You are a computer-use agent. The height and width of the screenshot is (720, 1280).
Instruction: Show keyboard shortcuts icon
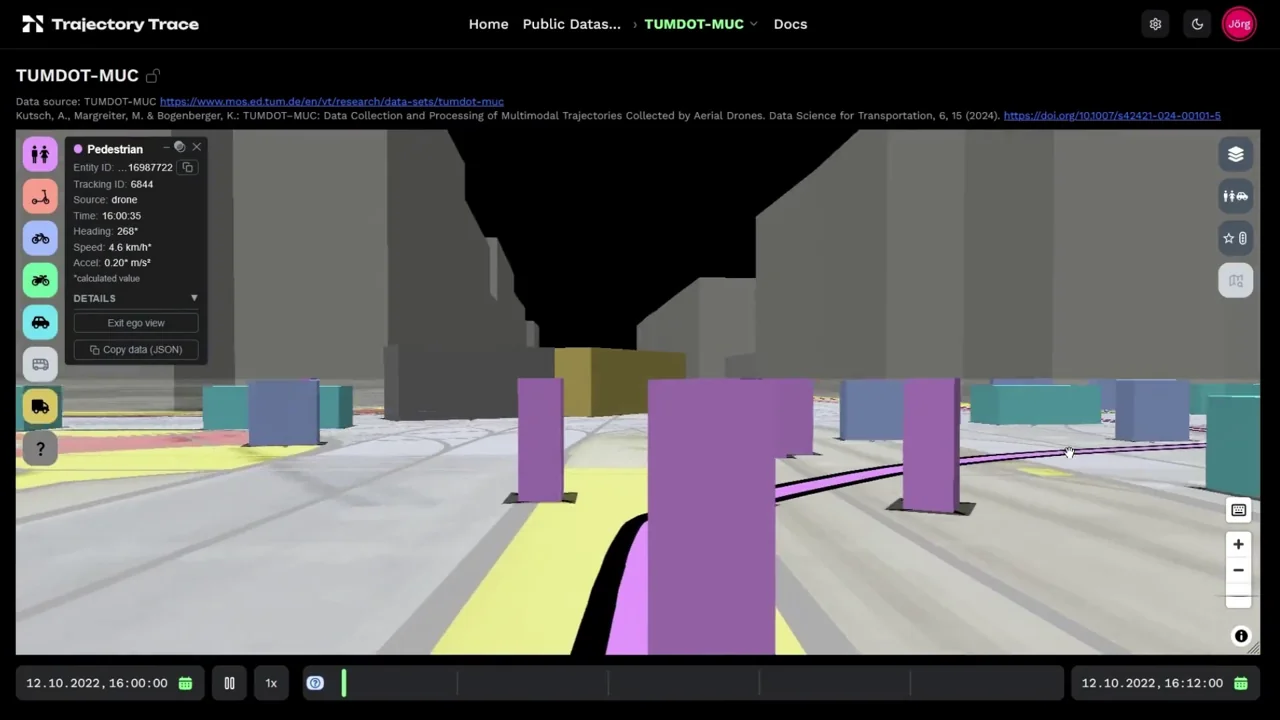1238,510
